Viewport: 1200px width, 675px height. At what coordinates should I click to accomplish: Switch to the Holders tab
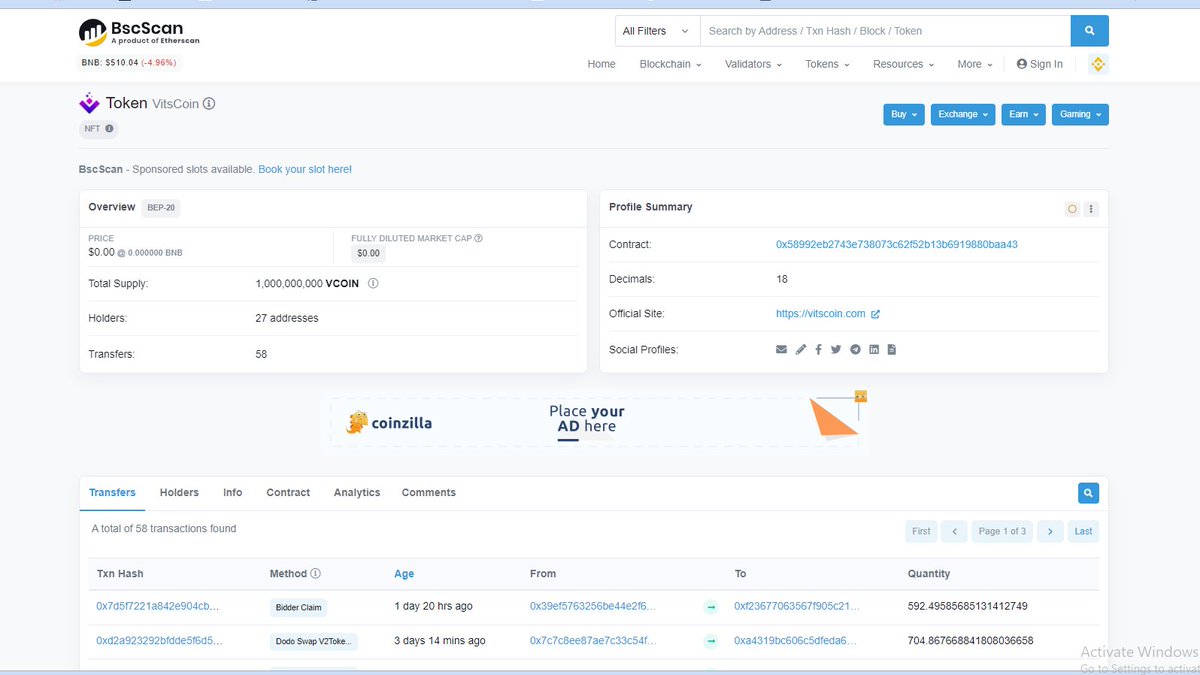coord(179,493)
